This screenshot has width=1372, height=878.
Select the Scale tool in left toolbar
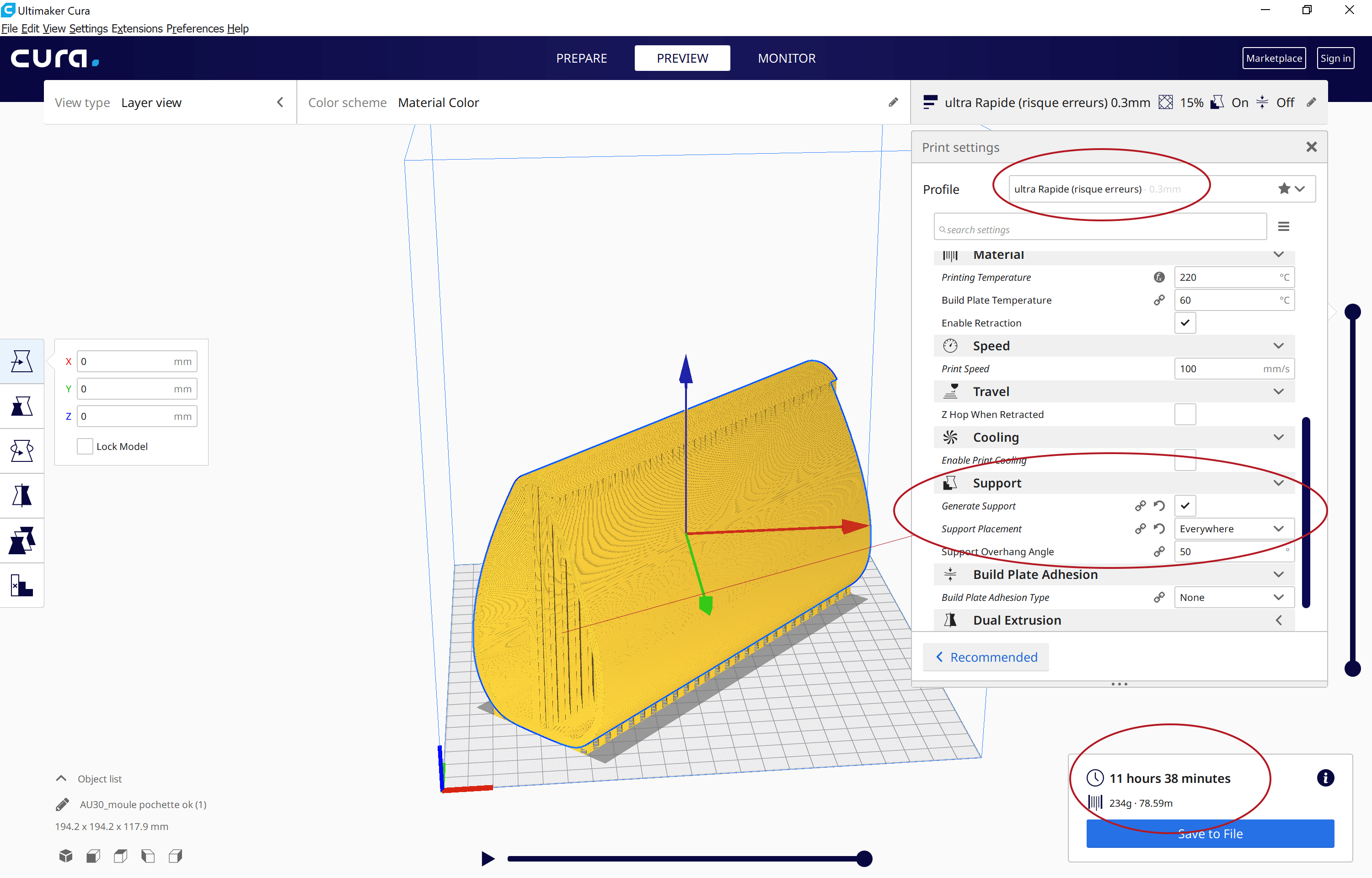(21, 406)
